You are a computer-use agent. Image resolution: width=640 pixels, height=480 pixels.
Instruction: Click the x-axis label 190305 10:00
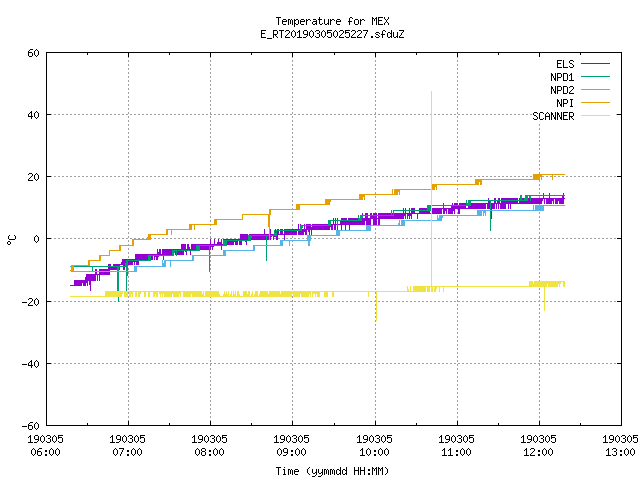tap(374, 446)
